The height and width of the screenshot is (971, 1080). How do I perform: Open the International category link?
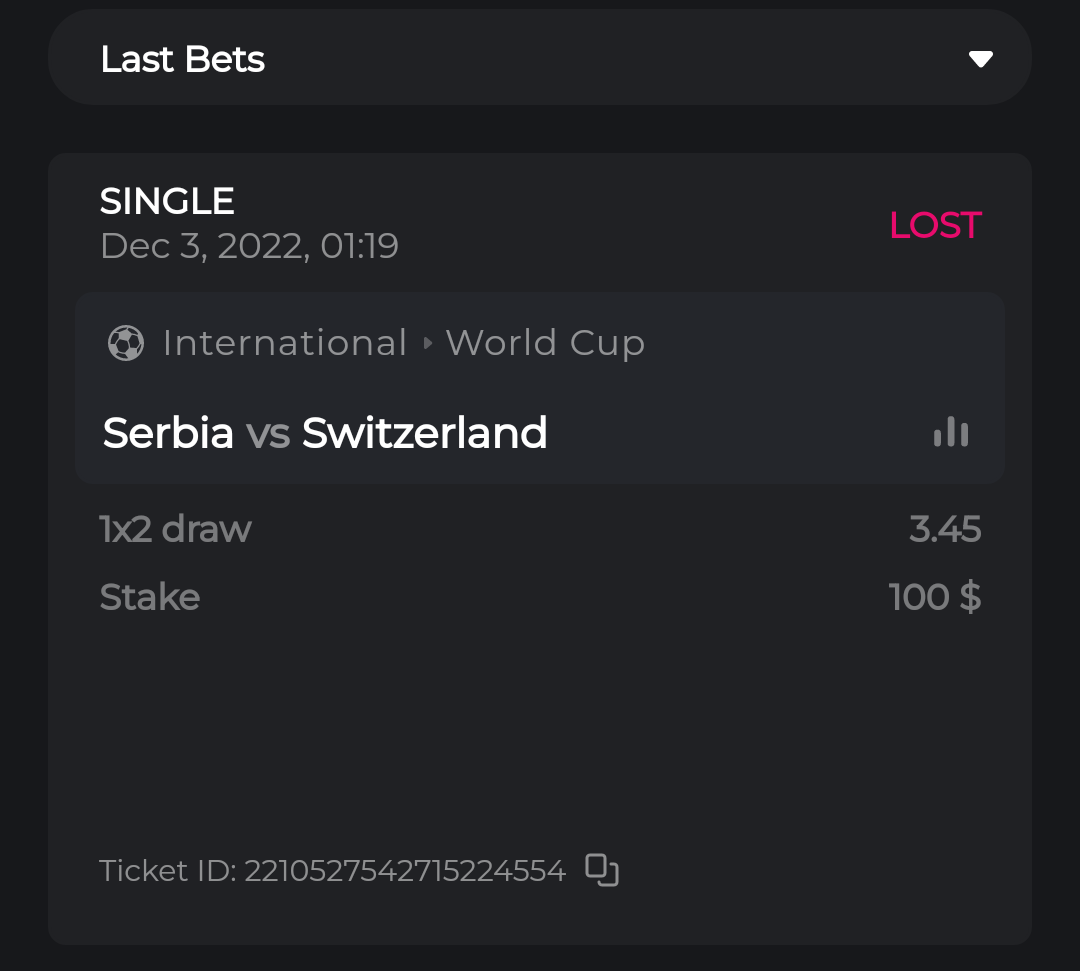click(285, 343)
